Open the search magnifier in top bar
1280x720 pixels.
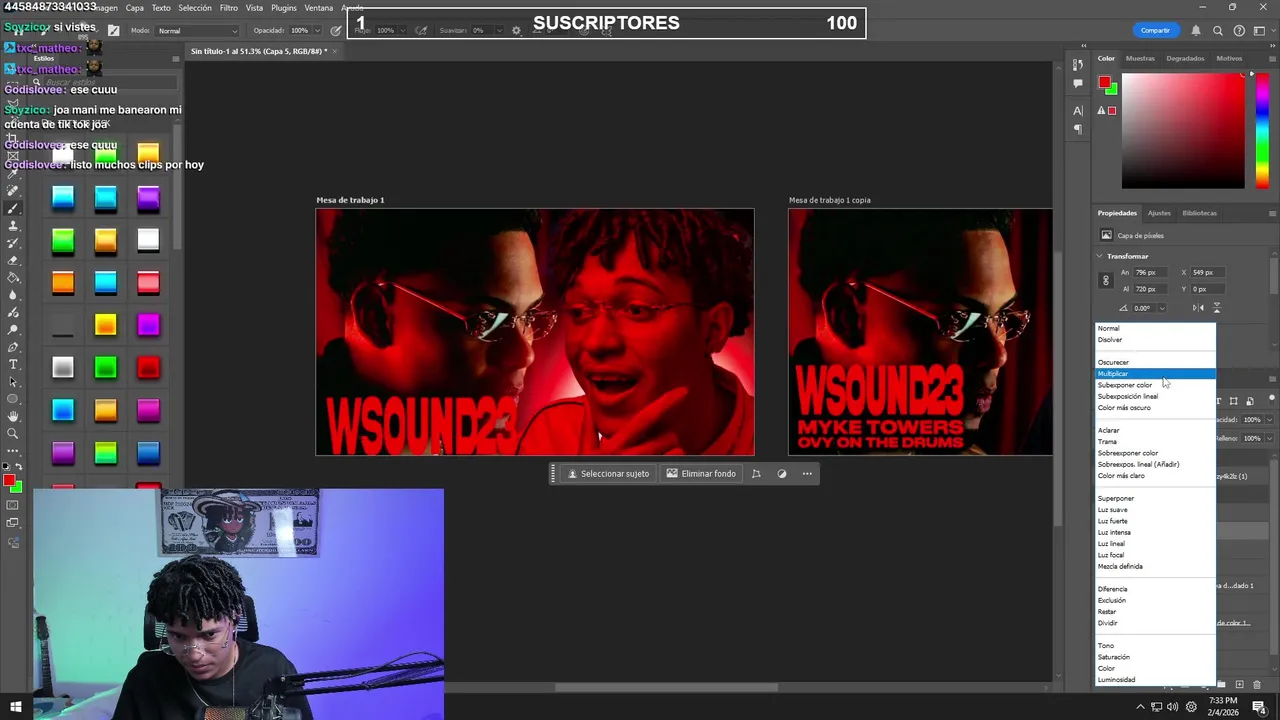coord(1216,30)
